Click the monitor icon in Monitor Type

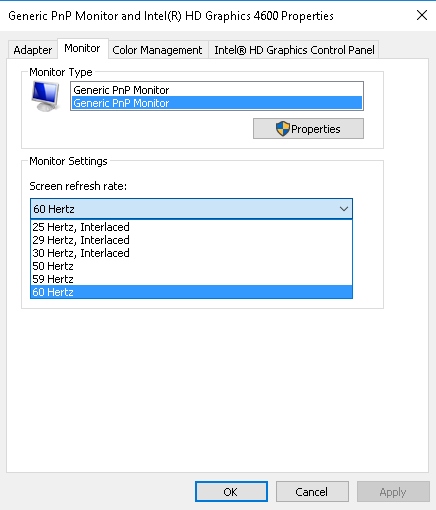point(46,96)
